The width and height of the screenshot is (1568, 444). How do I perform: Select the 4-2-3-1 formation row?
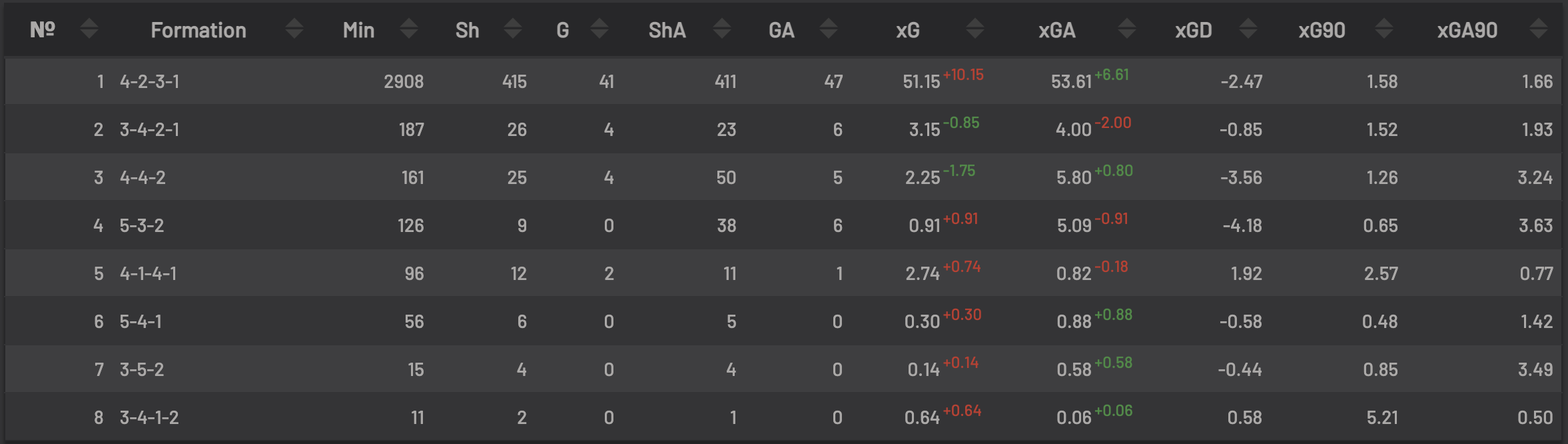tap(783, 81)
